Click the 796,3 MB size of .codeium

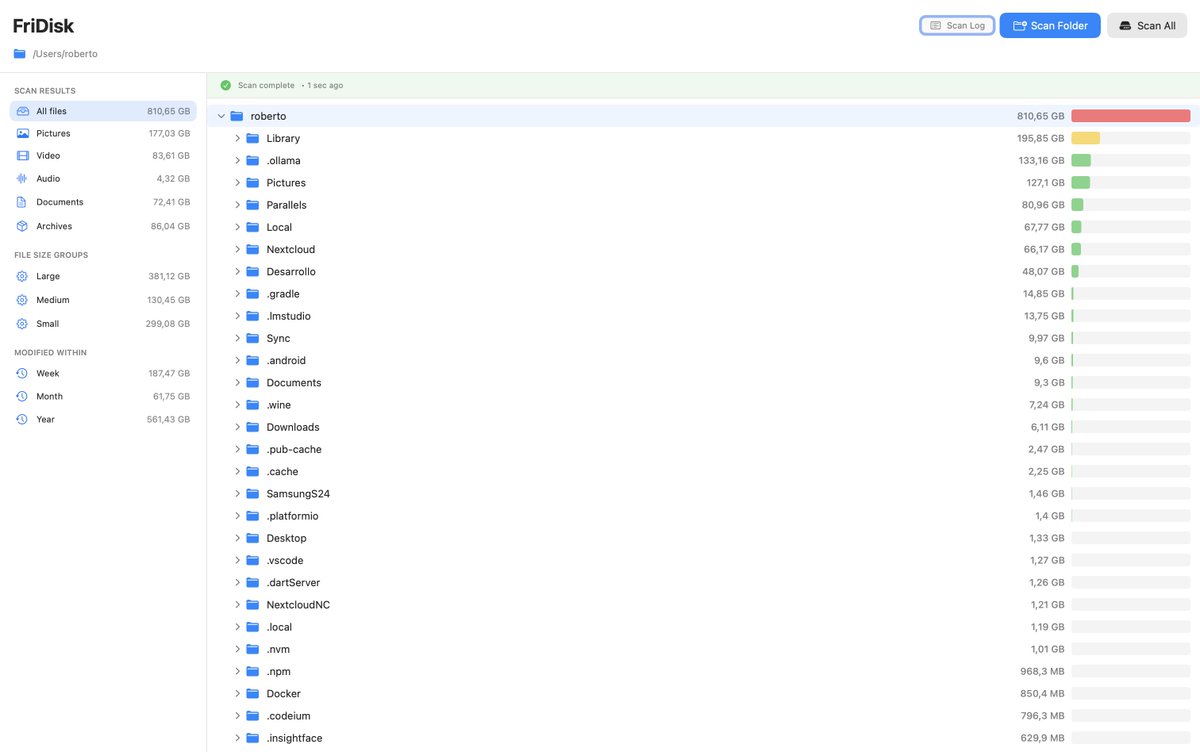click(x=1042, y=716)
